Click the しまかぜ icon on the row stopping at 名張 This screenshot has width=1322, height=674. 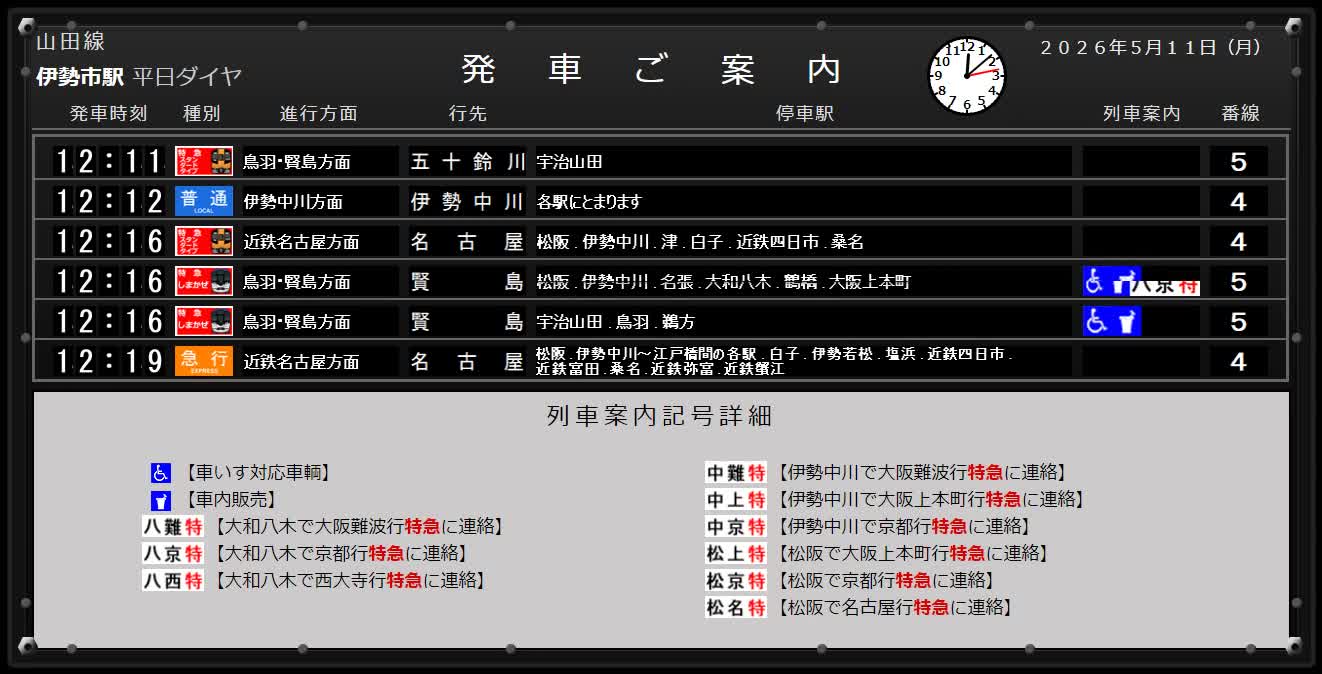(x=204, y=281)
